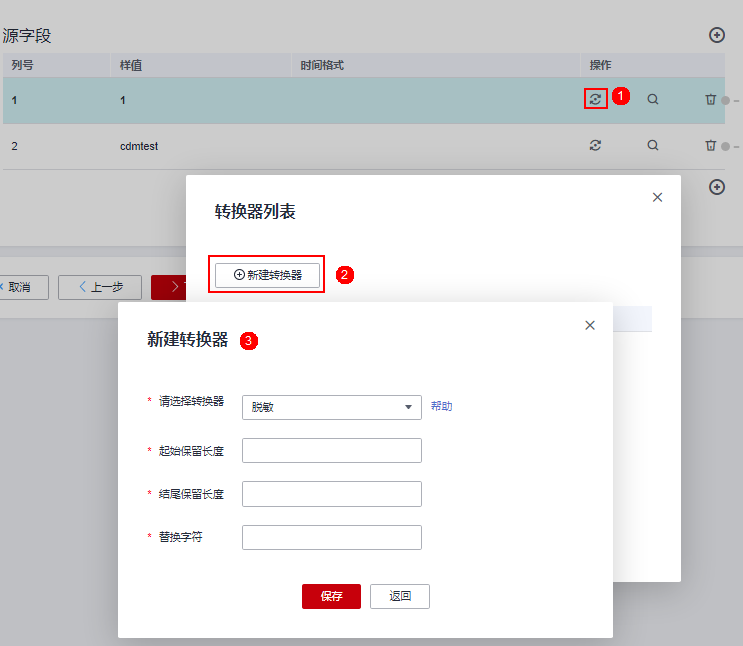Viewport: 743px width, 646px height.
Task: Open converter icon for cdmtest row
Action: coord(595,145)
